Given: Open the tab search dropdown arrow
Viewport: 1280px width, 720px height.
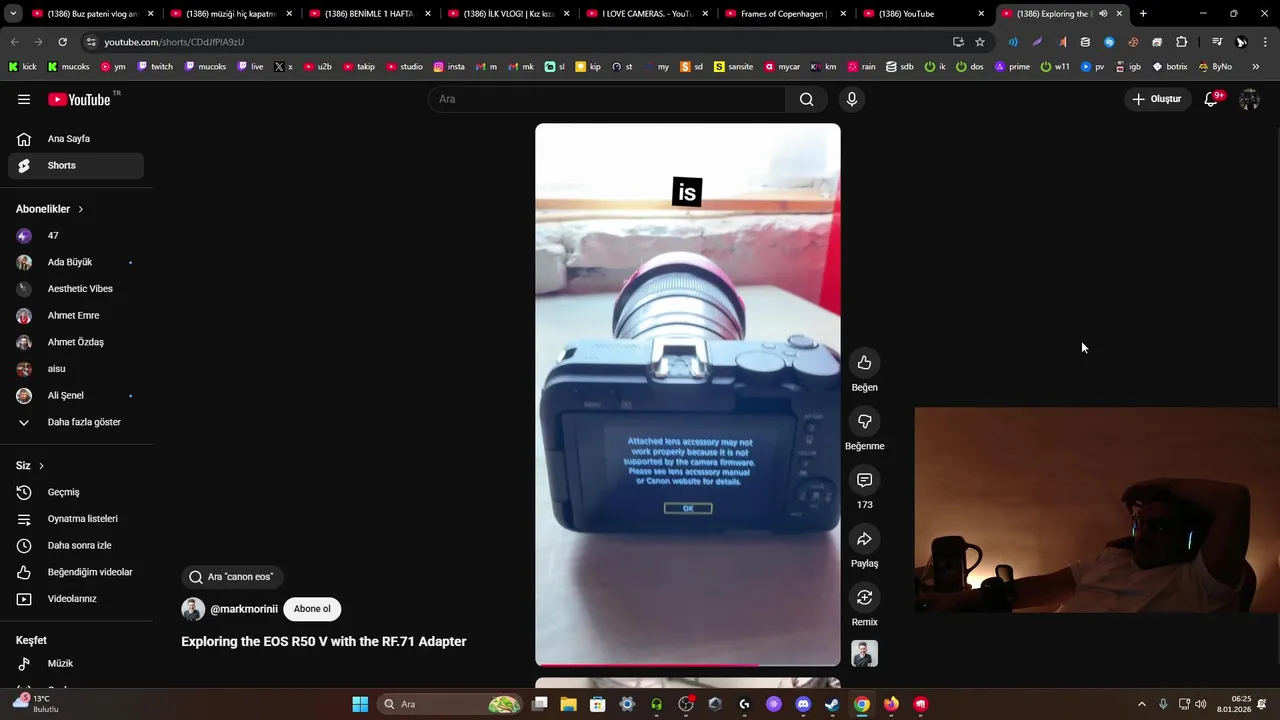Looking at the screenshot, I should pos(13,14).
